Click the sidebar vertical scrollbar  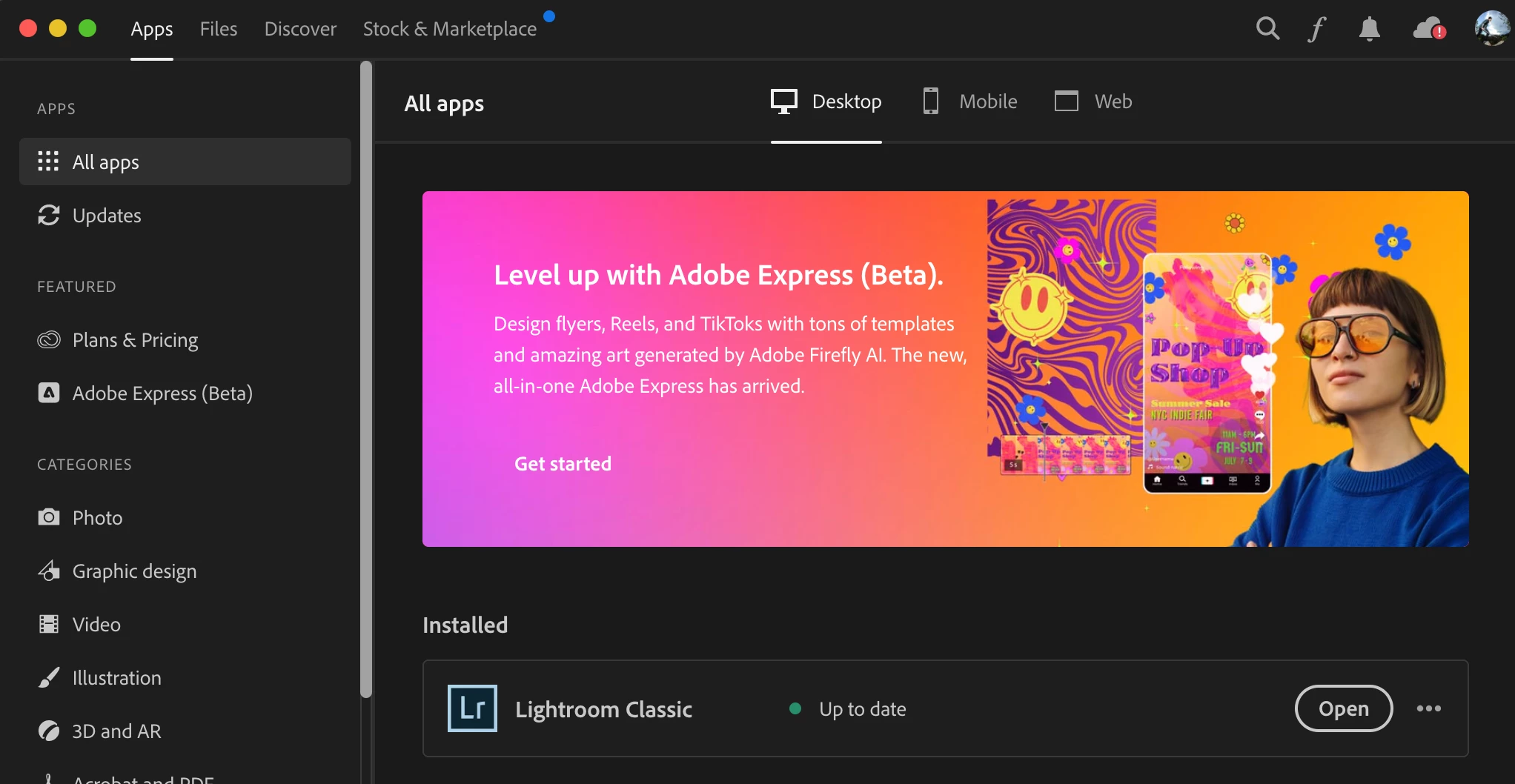(365, 379)
